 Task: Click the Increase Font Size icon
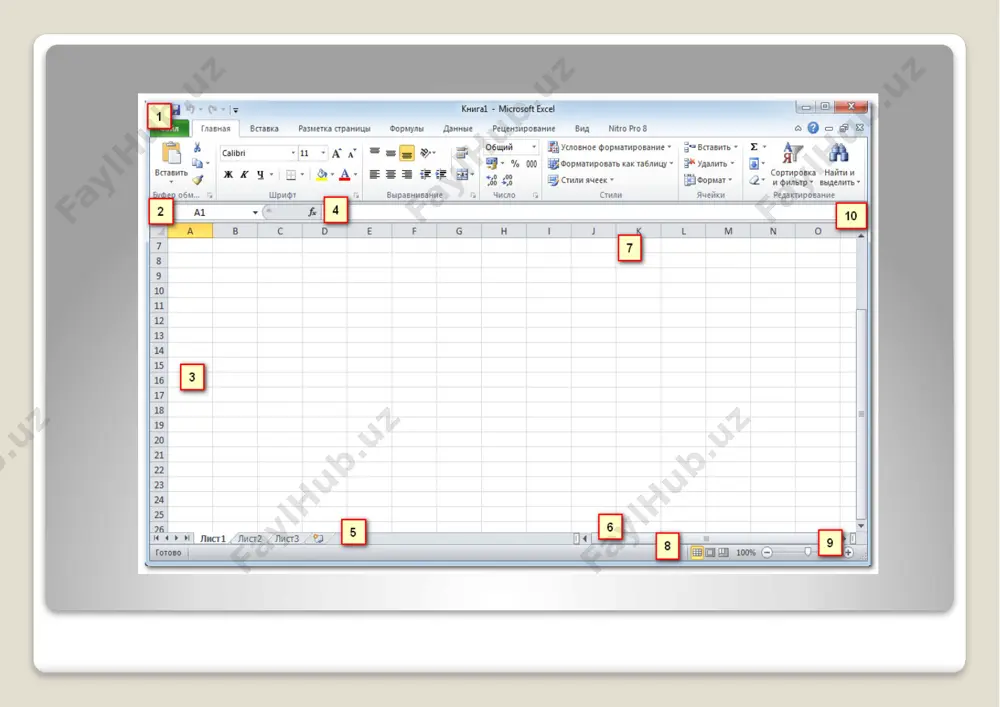[x=336, y=153]
